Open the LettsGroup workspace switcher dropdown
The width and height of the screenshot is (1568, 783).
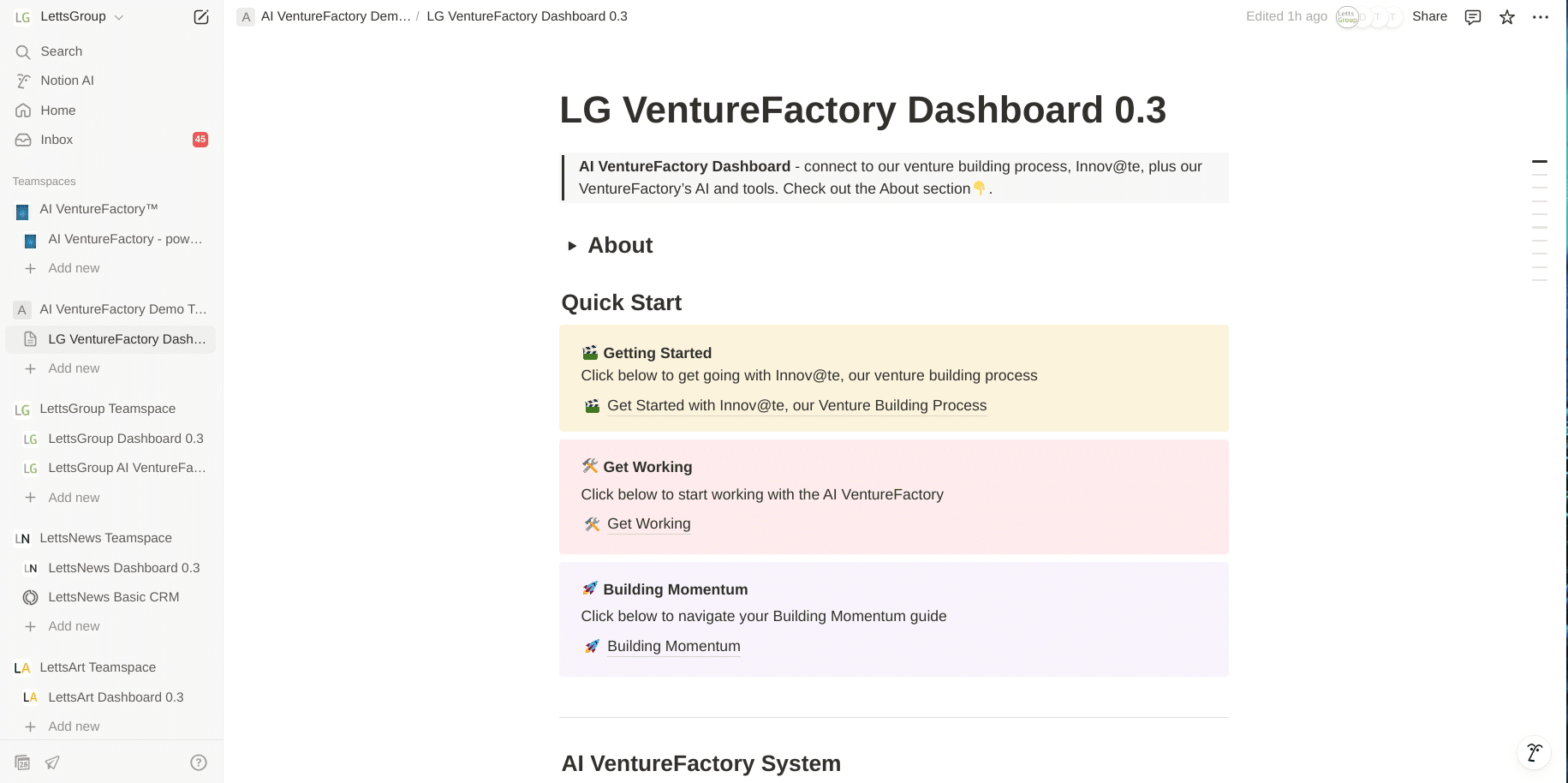pos(69,17)
